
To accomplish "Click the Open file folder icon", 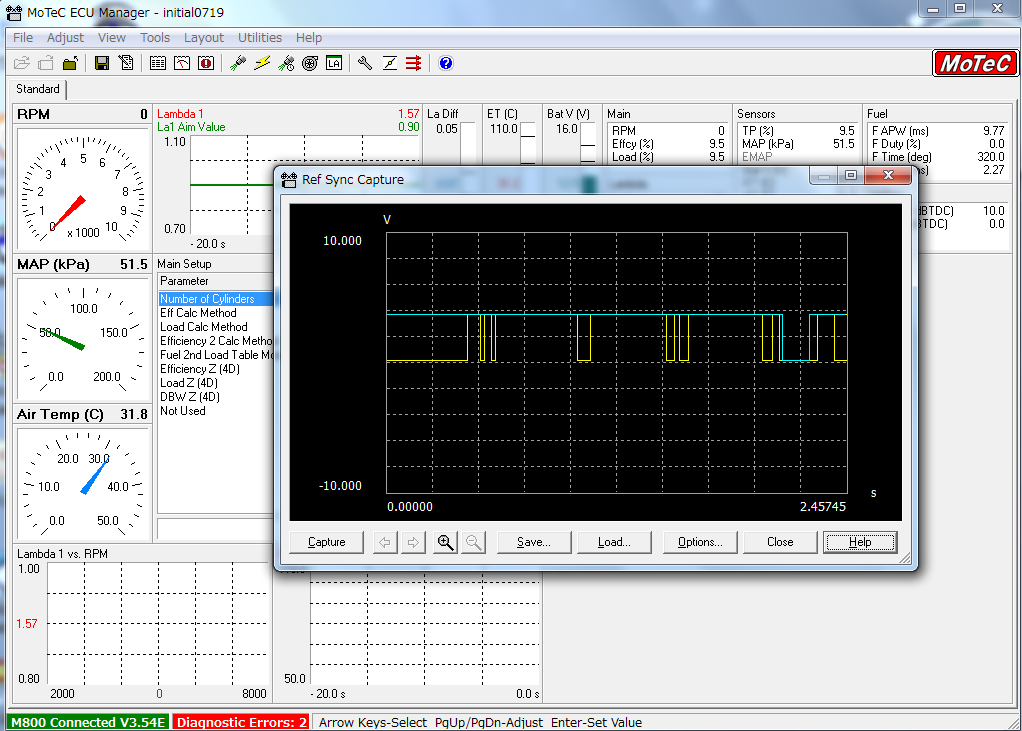I will click(22, 63).
